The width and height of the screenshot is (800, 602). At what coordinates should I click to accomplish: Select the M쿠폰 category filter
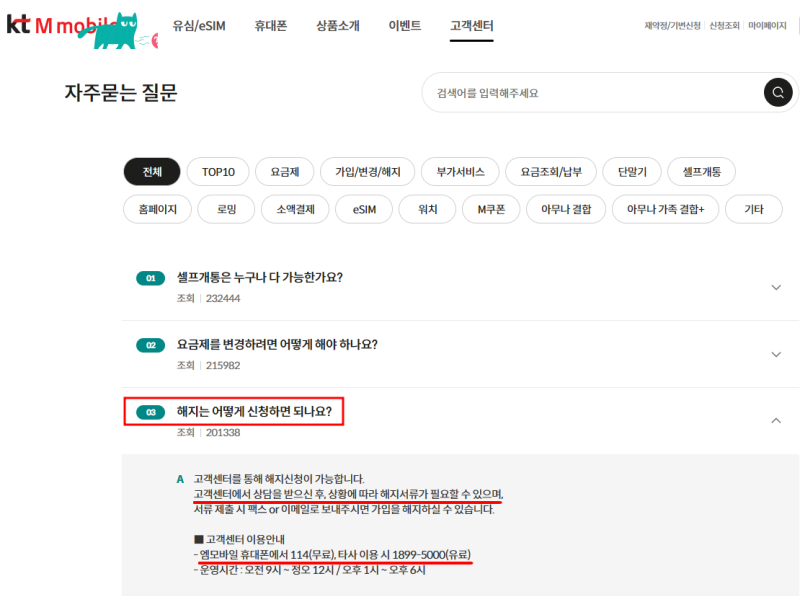point(491,209)
